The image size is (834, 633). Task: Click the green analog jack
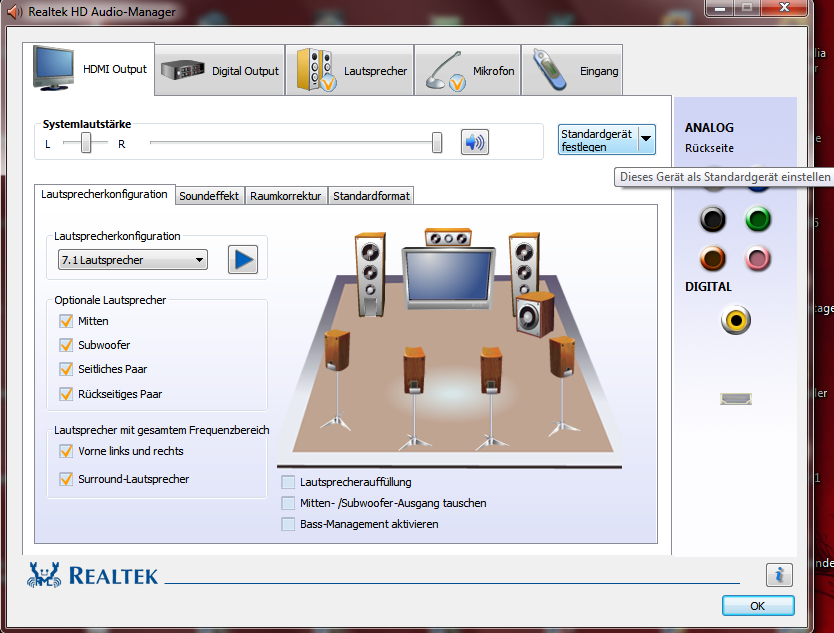click(x=757, y=219)
